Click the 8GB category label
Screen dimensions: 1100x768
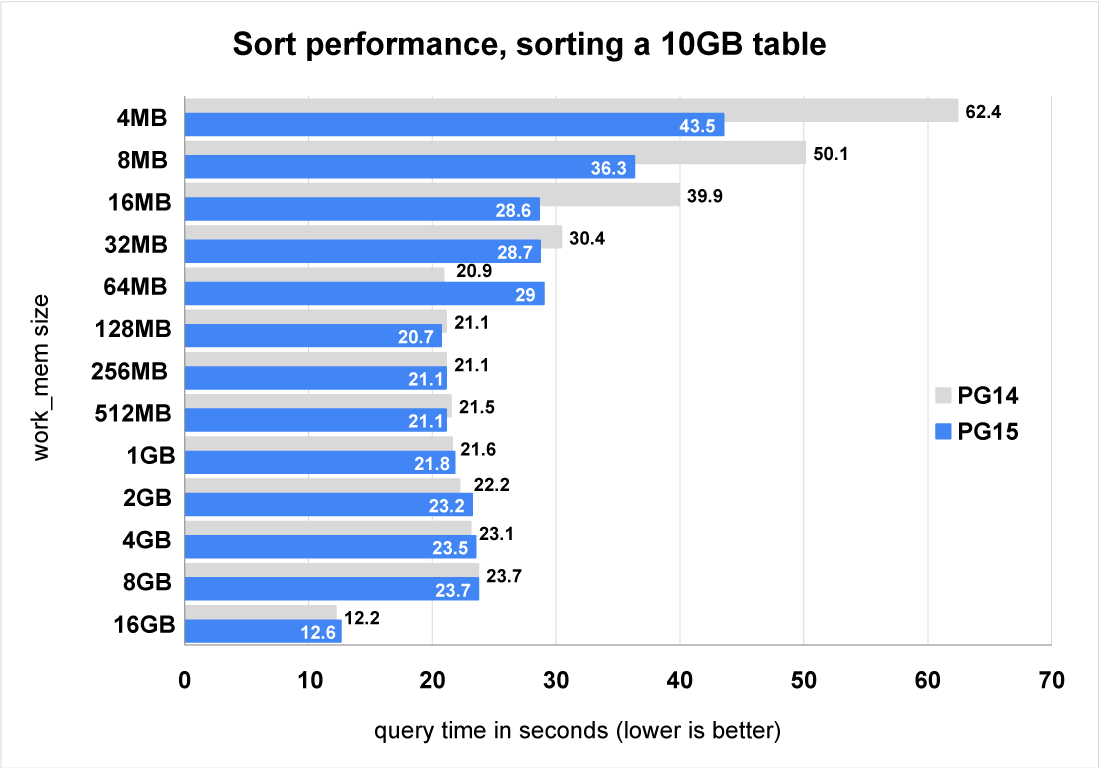click(147, 581)
